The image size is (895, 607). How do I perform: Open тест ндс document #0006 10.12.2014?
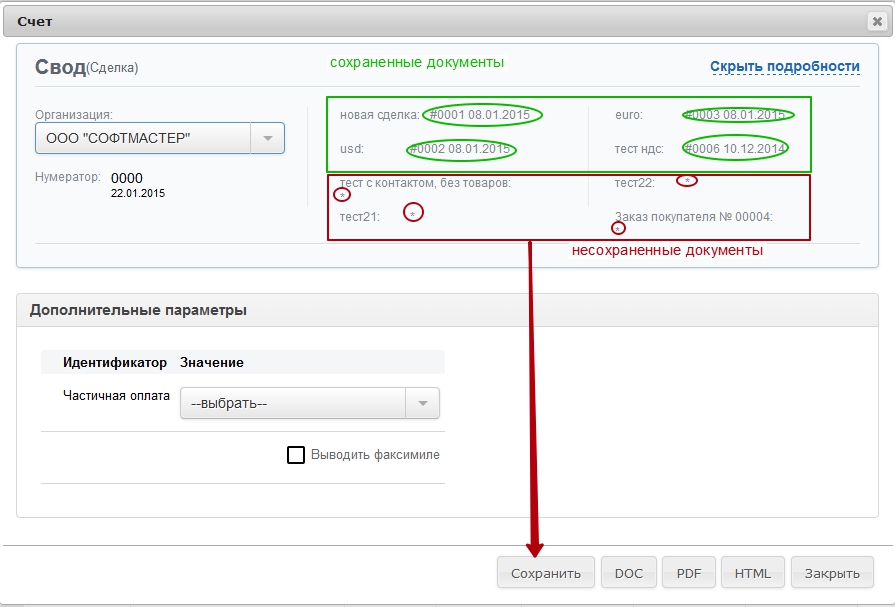click(736, 150)
